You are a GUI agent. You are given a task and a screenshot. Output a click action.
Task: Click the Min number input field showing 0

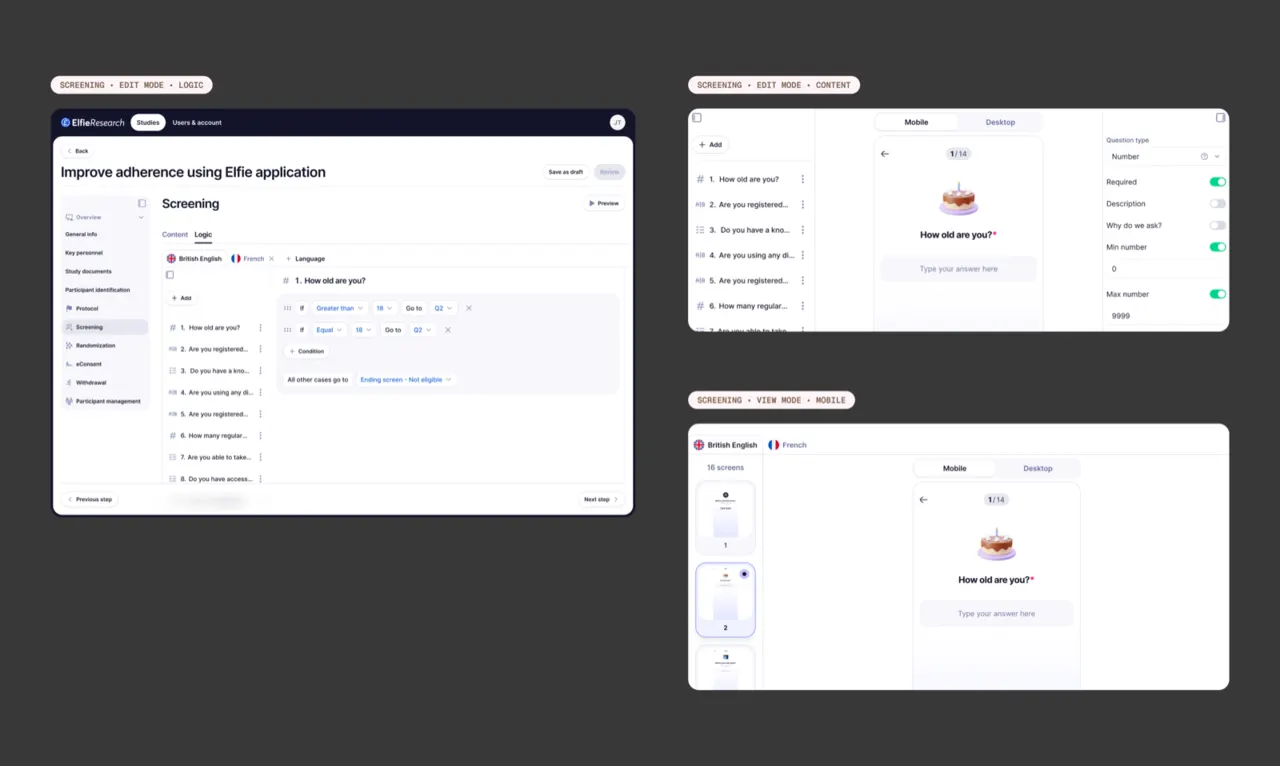(1165, 269)
